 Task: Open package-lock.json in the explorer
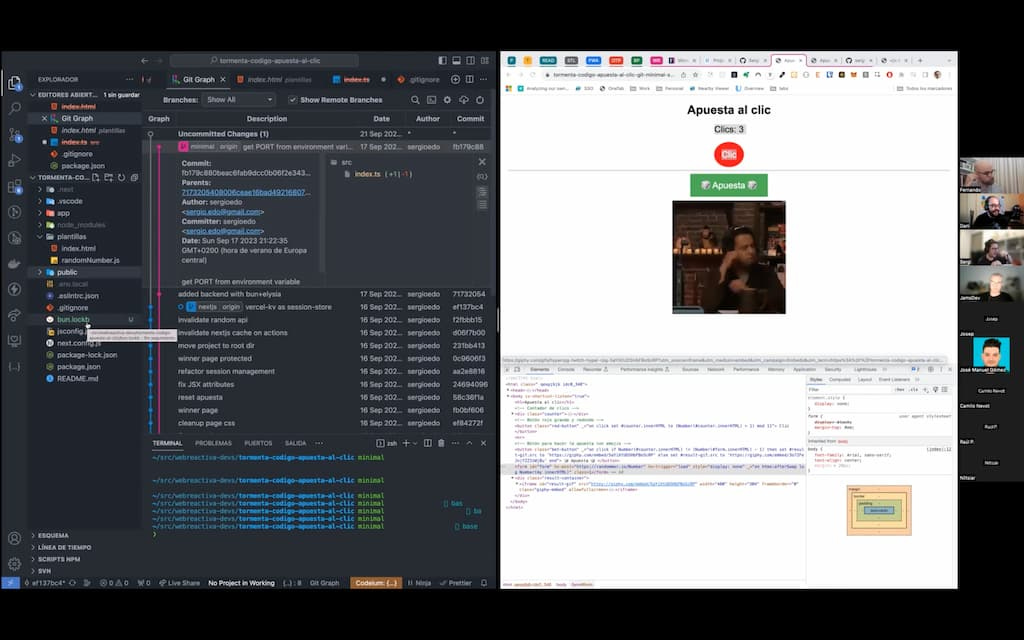point(87,355)
